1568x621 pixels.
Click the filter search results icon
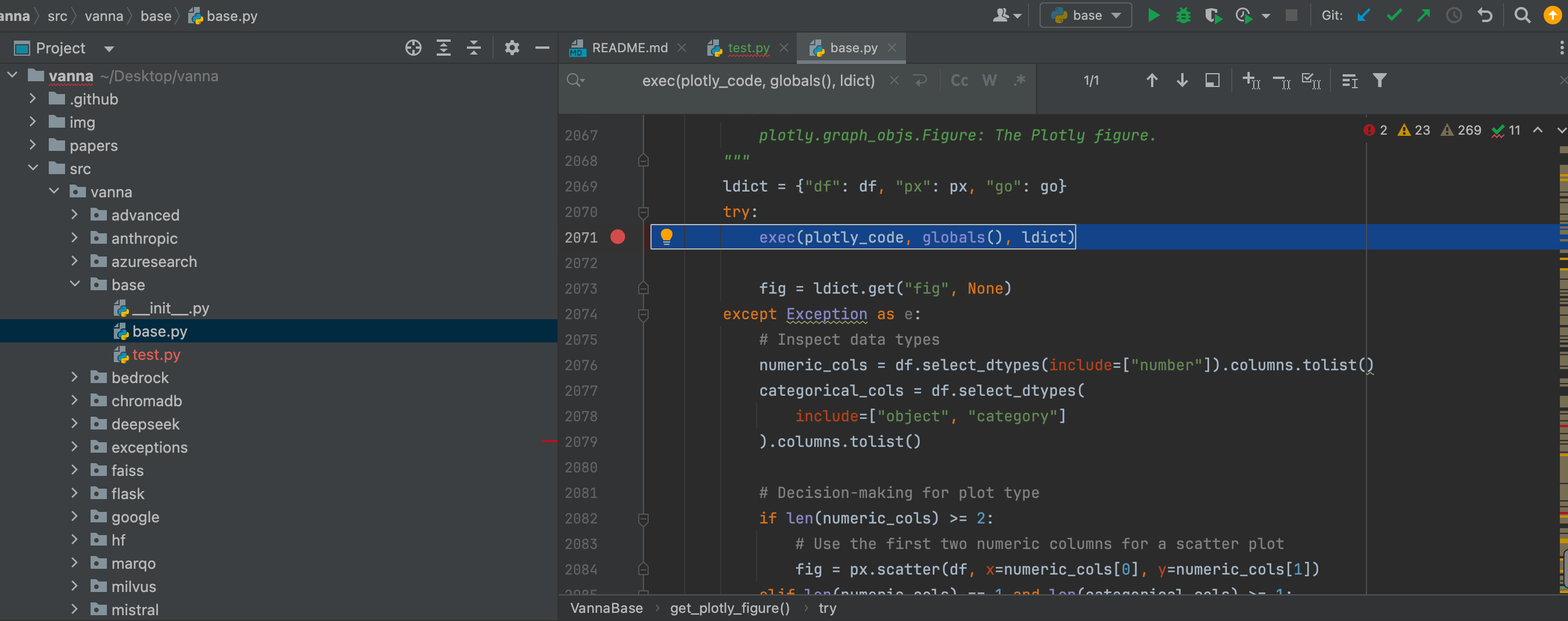click(x=1379, y=80)
